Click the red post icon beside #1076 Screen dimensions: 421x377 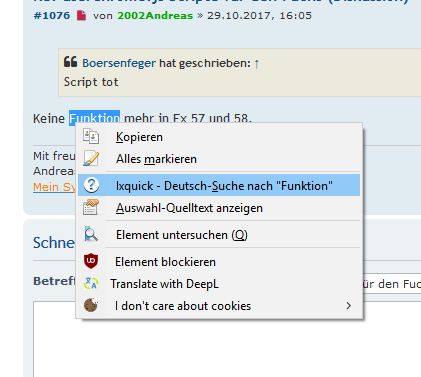tap(81, 15)
